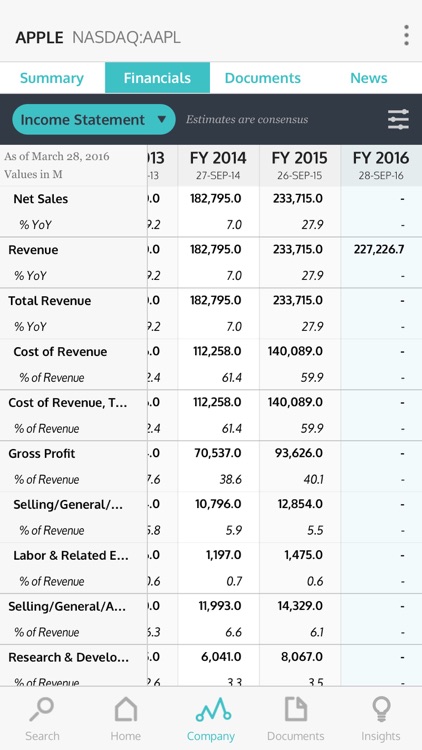
Task: Select the 11,993.0 cell
Action: pyautogui.click(x=220, y=606)
